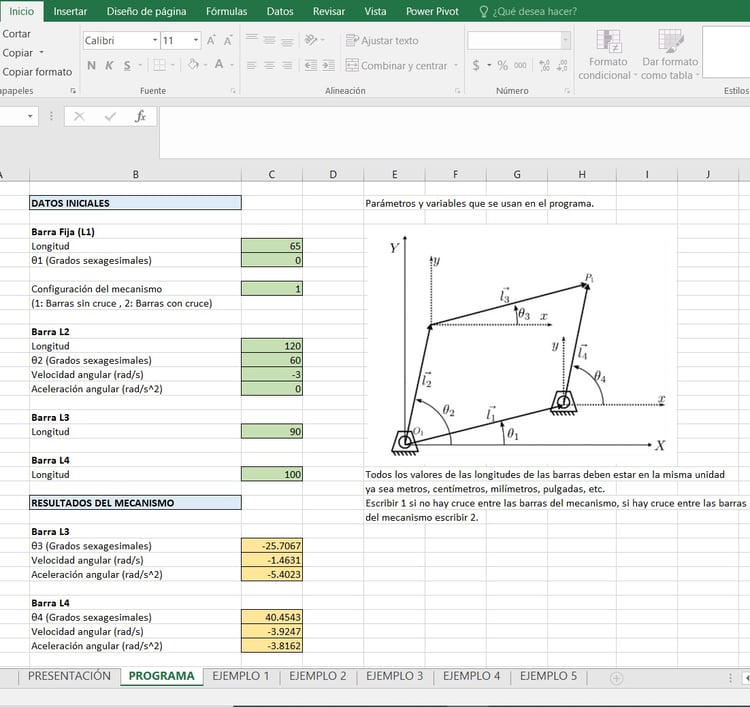Viewport: 750px width, 707px height.
Task: Click Cortar in clipboard group
Action: [16, 34]
